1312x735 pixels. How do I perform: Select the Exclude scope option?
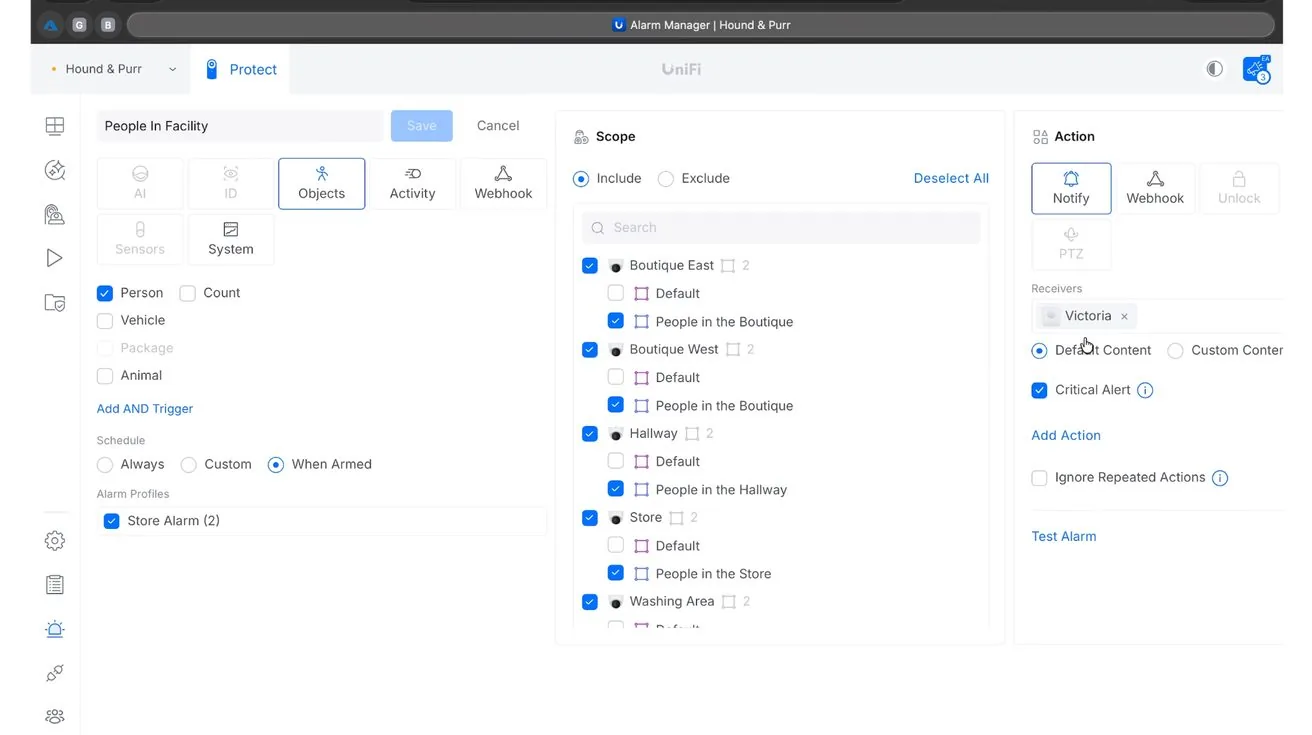pyautogui.click(x=666, y=179)
